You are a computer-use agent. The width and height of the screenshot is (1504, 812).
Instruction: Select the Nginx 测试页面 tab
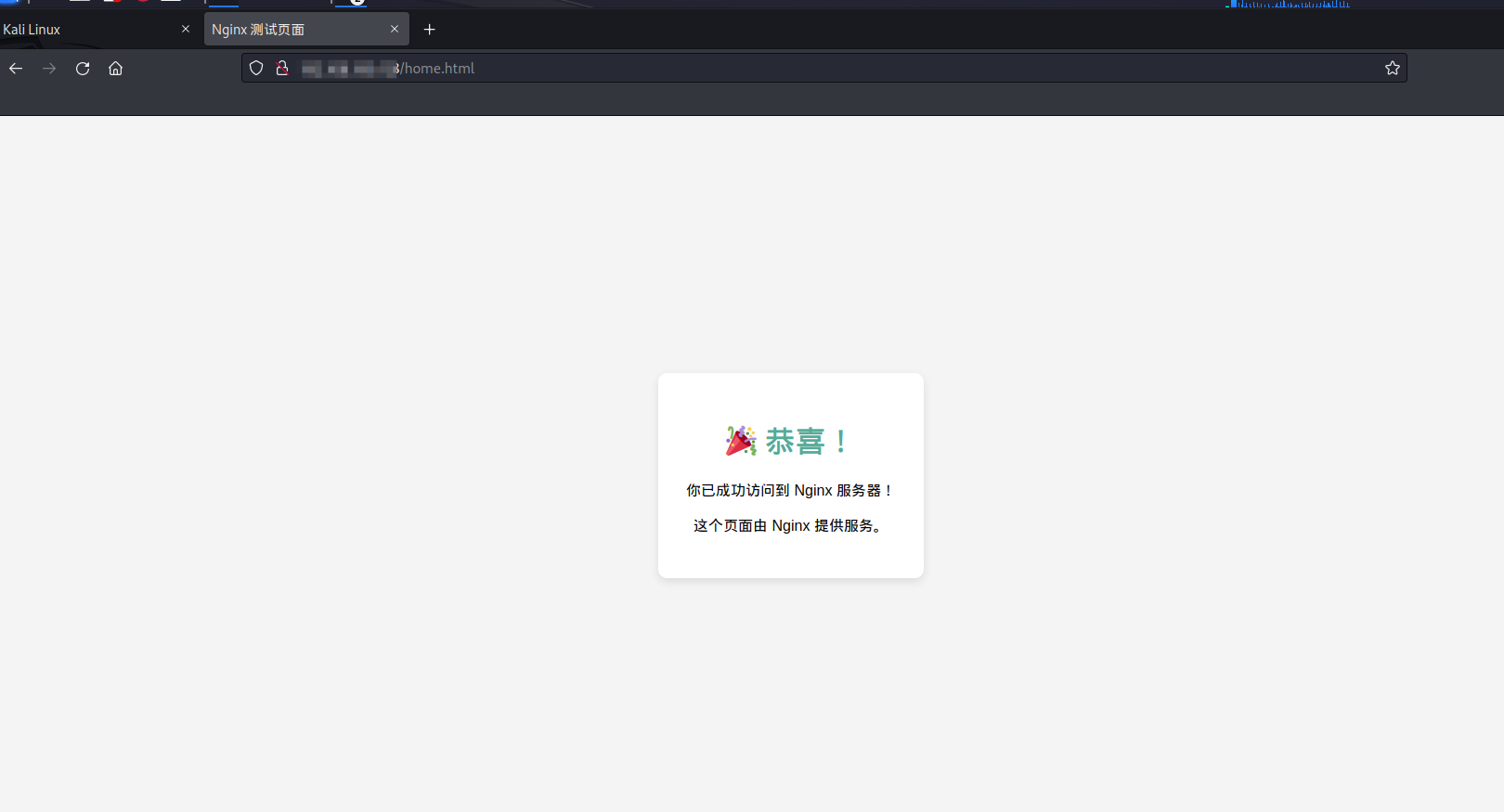point(306,30)
